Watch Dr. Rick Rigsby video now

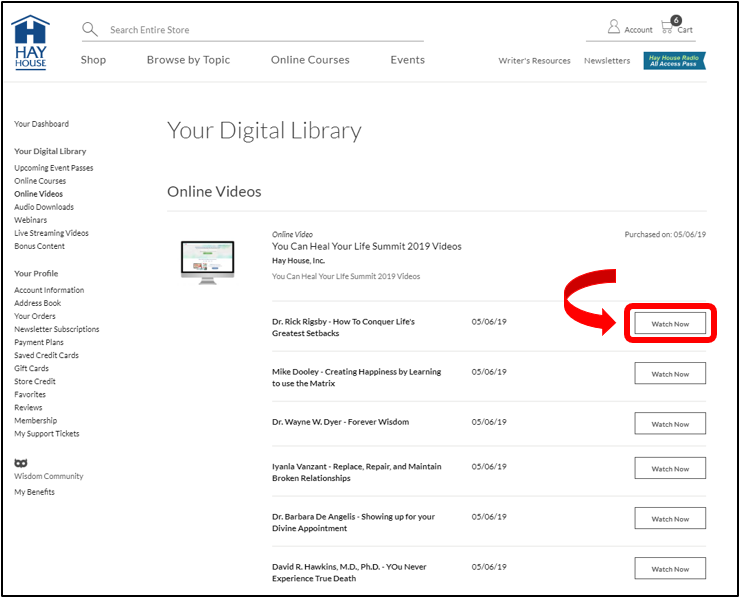[x=670, y=324]
